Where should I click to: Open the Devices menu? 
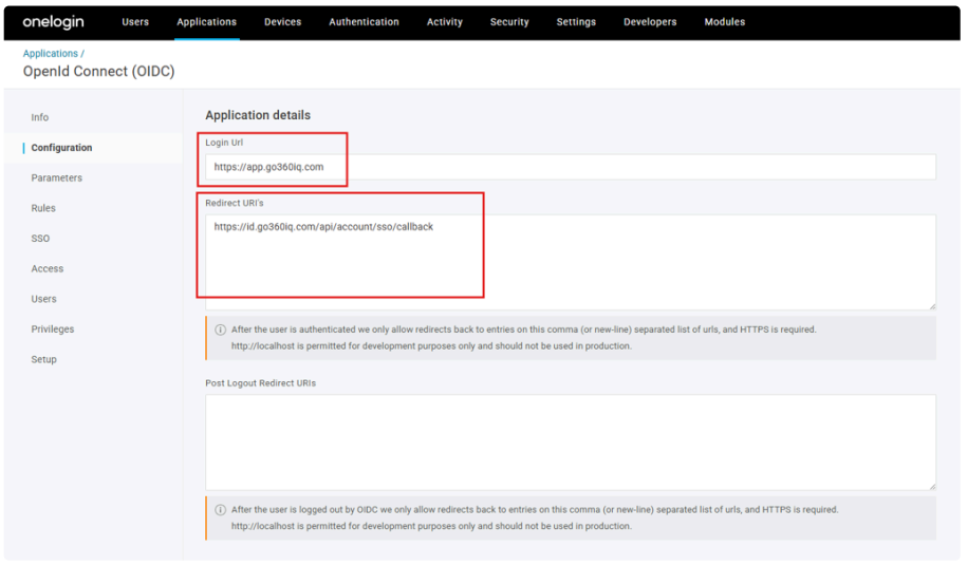click(282, 22)
